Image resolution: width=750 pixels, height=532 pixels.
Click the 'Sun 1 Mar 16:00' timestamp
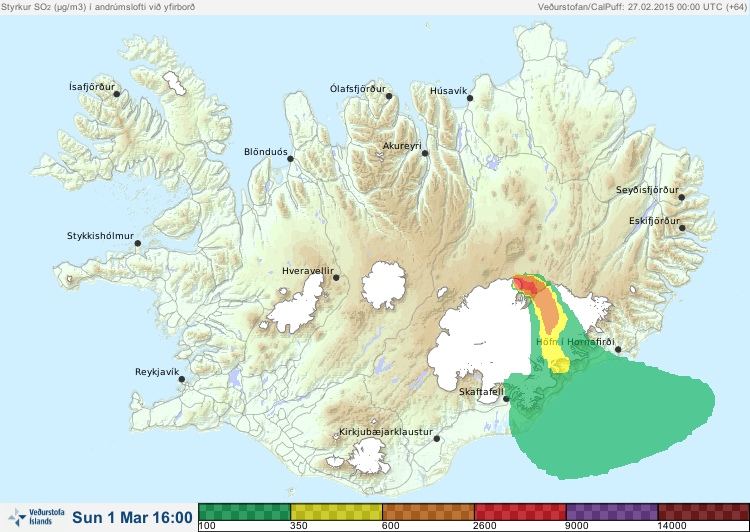(x=132, y=517)
